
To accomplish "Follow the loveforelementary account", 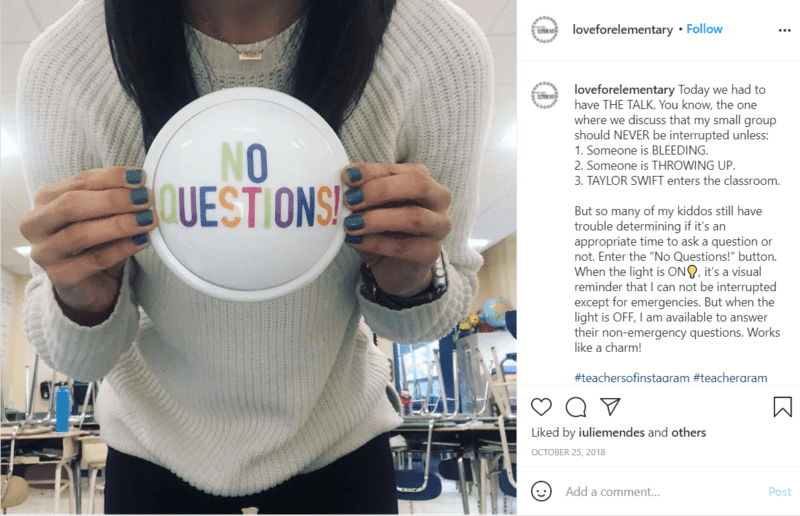I will (x=704, y=29).
